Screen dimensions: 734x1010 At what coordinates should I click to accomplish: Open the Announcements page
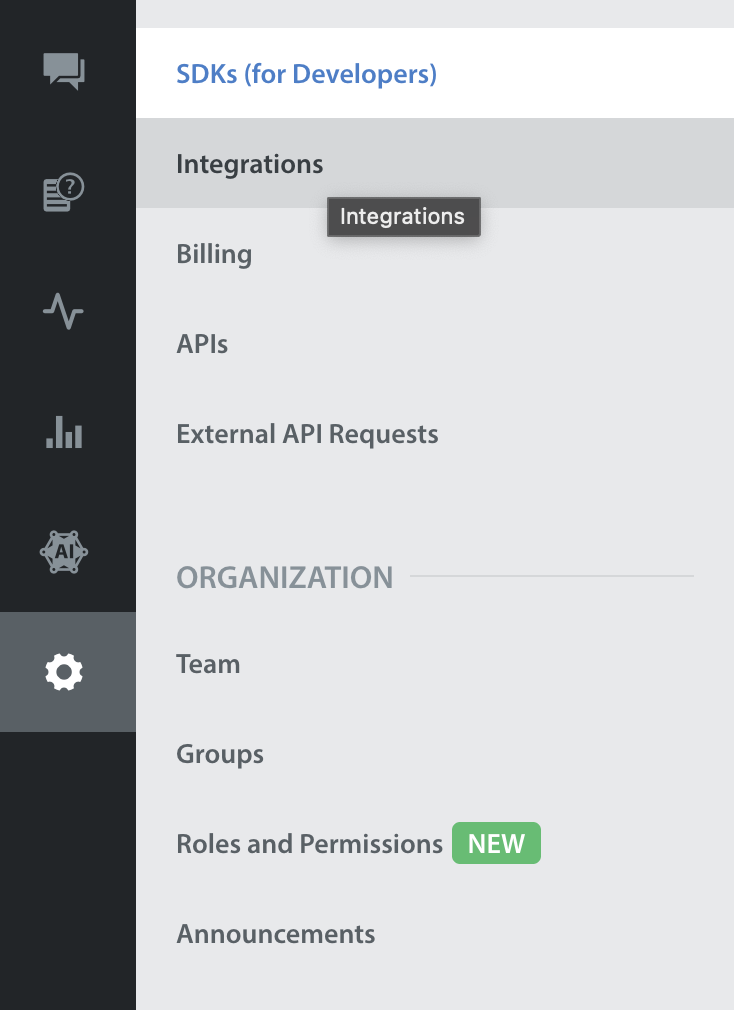[435, 934]
